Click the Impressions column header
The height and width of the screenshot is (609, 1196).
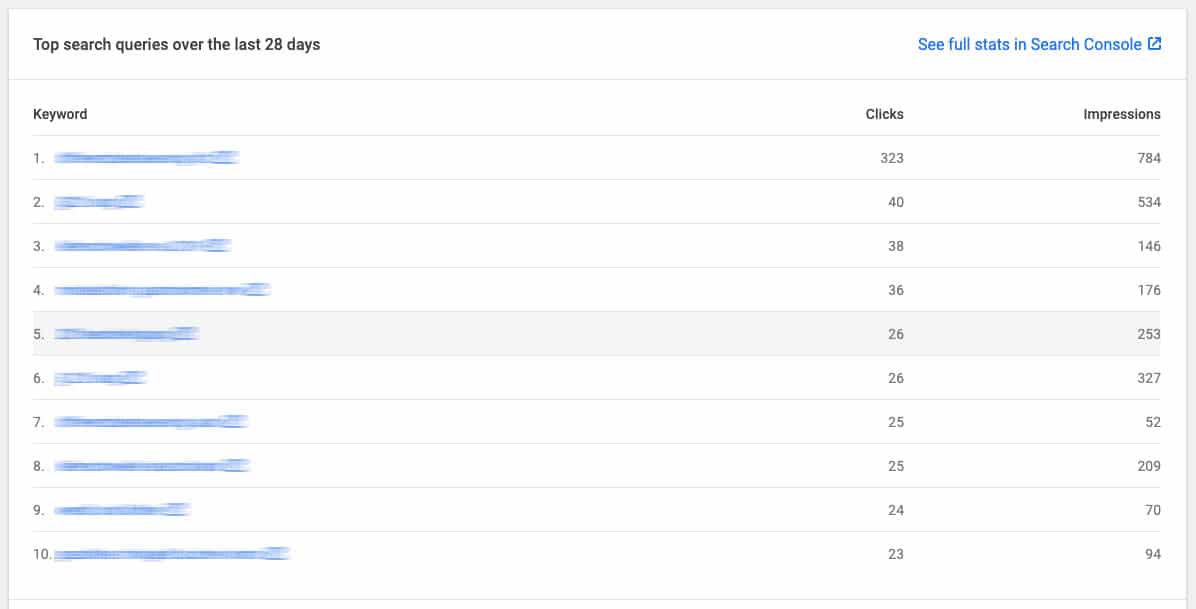click(x=1121, y=114)
